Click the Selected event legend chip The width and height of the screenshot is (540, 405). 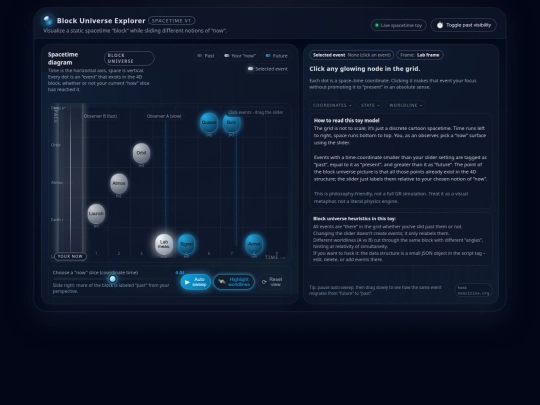click(x=268, y=69)
